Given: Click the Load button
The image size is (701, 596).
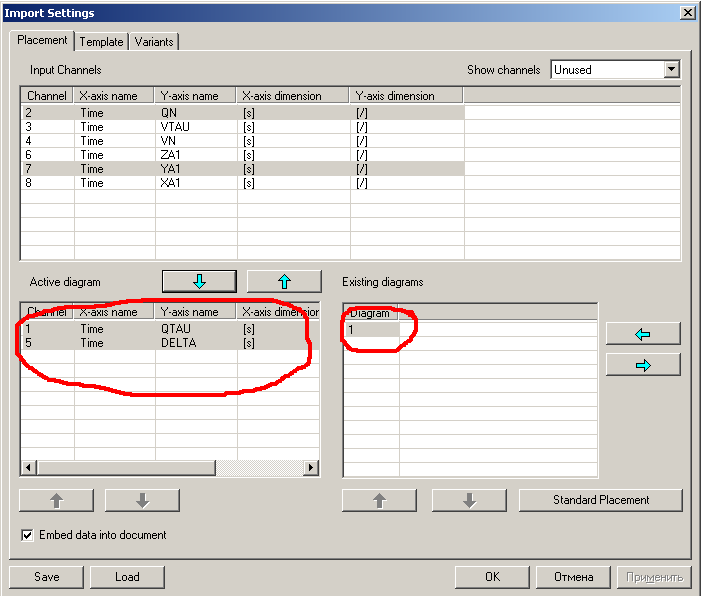Looking at the screenshot, I should (x=127, y=577).
